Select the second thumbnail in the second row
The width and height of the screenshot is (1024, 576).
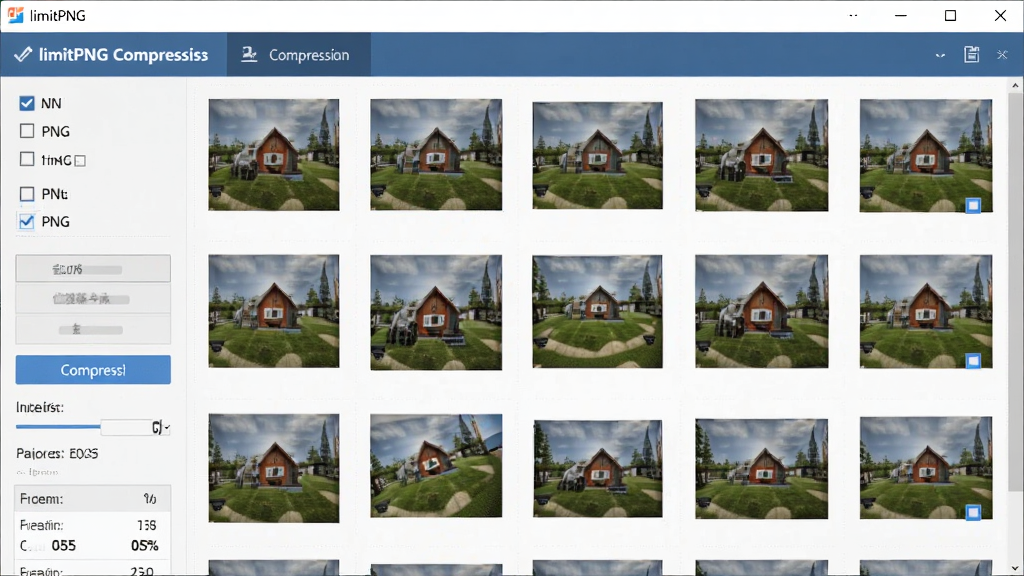click(436, 312)
